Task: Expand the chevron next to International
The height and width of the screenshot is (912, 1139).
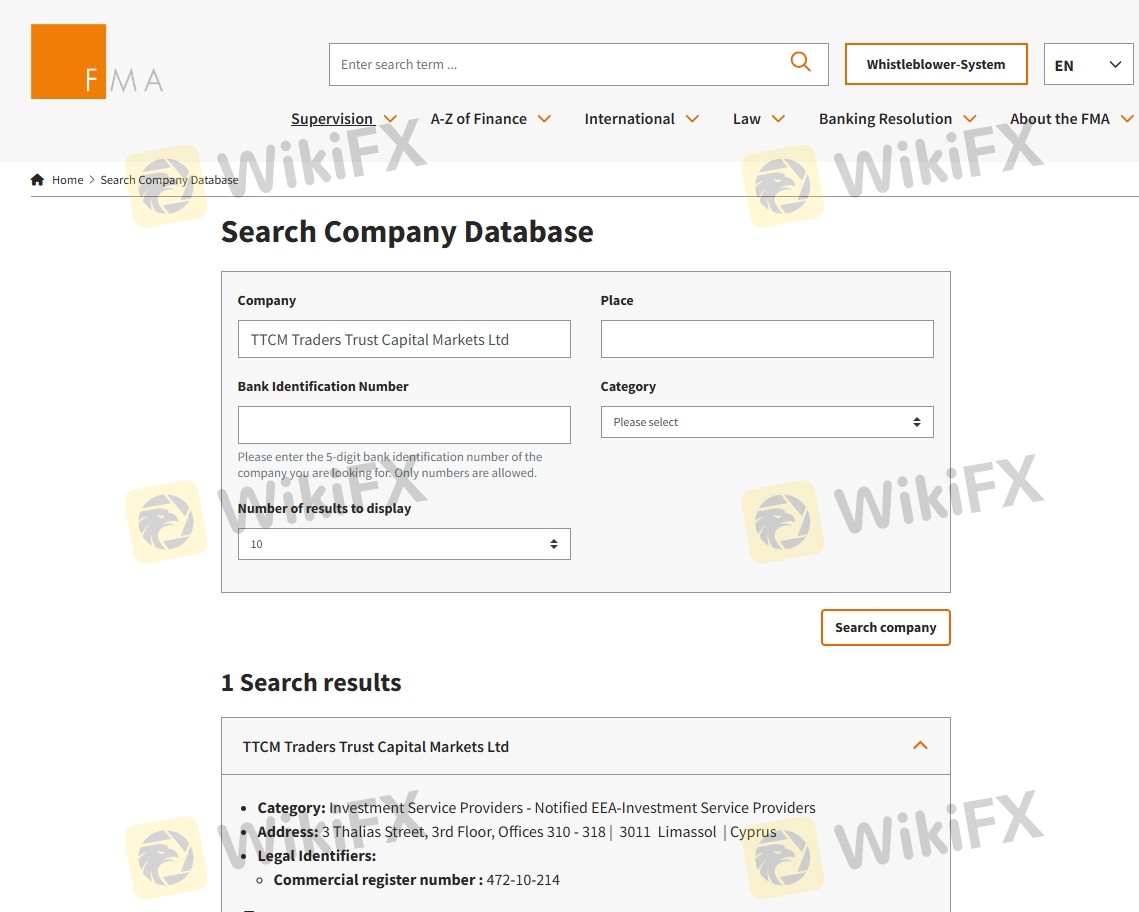Action: [x=692, y=118]
